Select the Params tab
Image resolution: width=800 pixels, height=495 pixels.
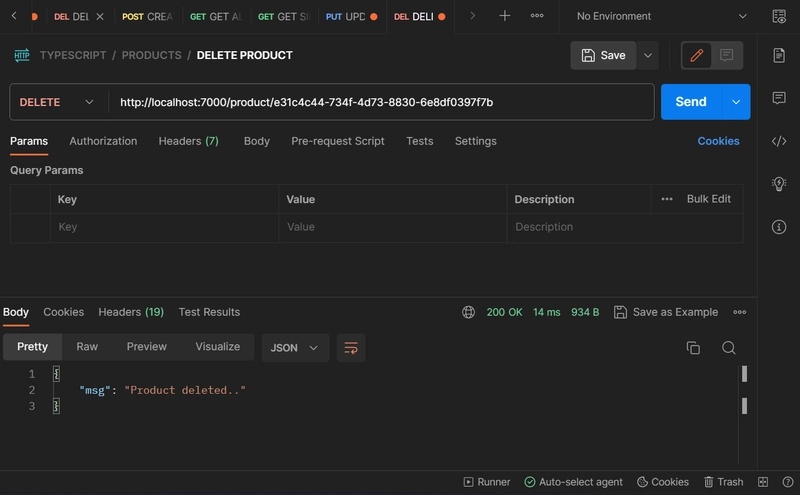tap(29, 141)
